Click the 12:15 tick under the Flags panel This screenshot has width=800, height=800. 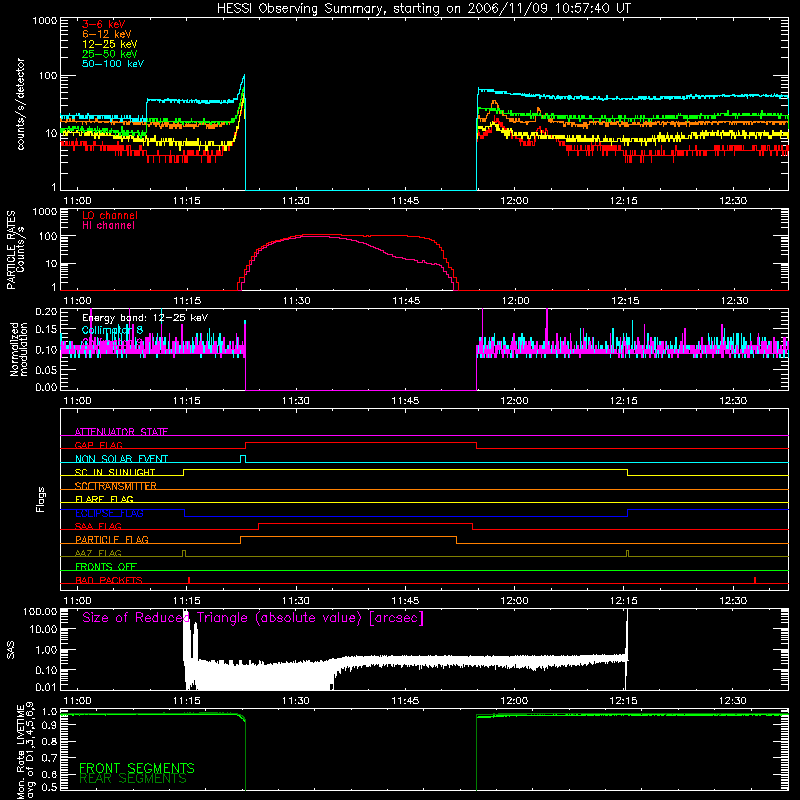pyautogui.click(x=624, y=601)
